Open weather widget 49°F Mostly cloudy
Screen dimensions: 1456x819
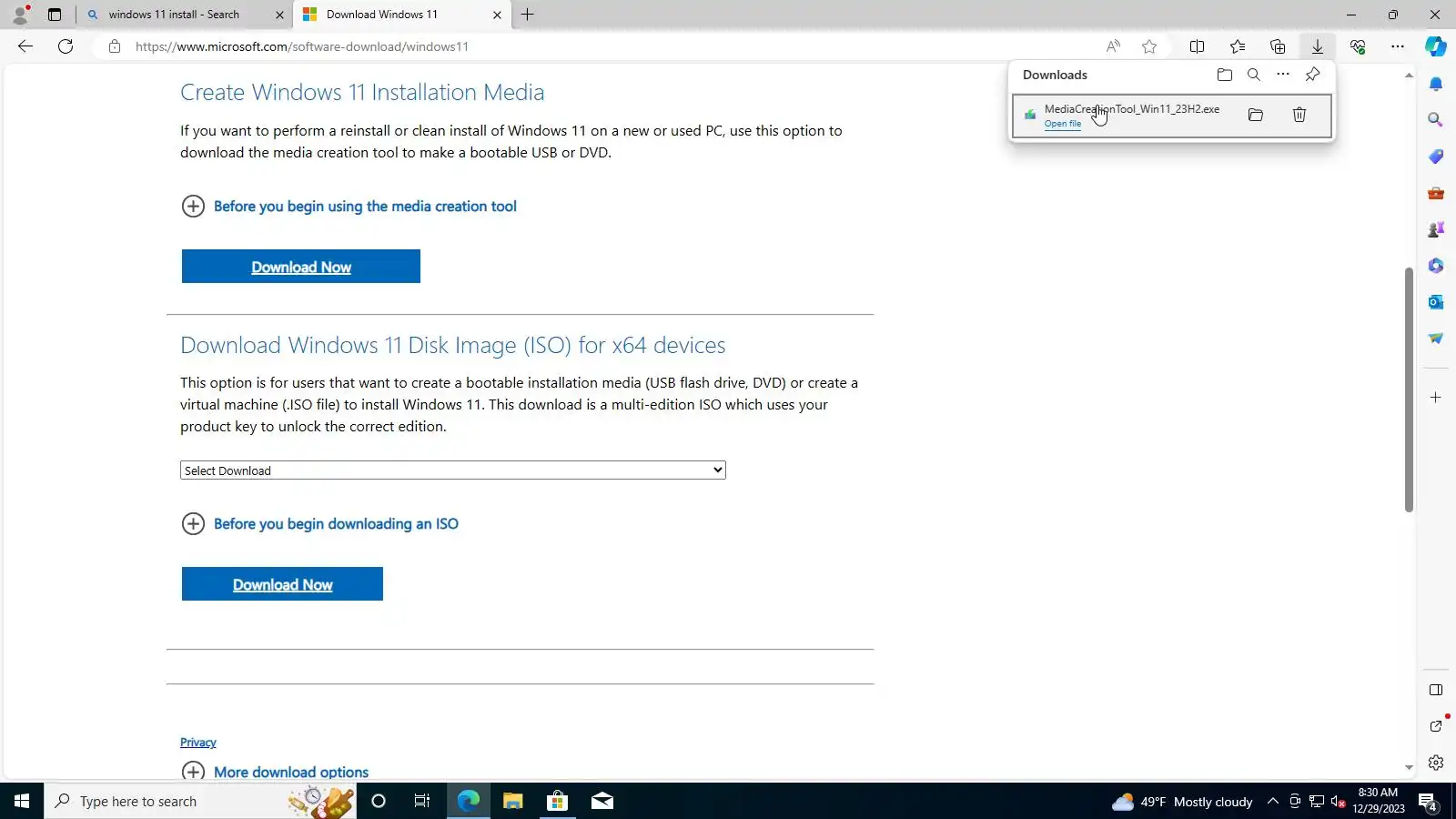coord(1182,802)
